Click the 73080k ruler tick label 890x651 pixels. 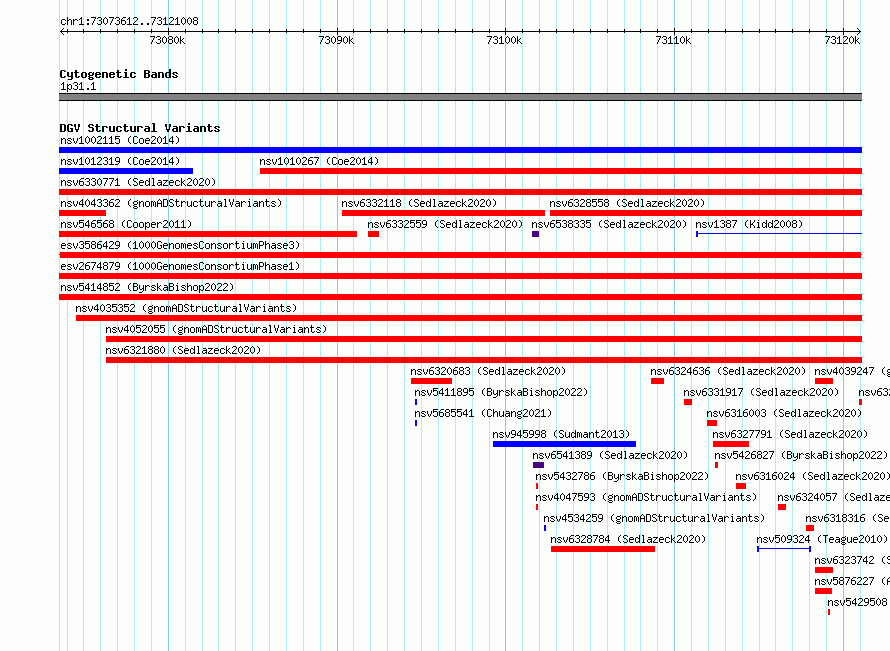167,40
